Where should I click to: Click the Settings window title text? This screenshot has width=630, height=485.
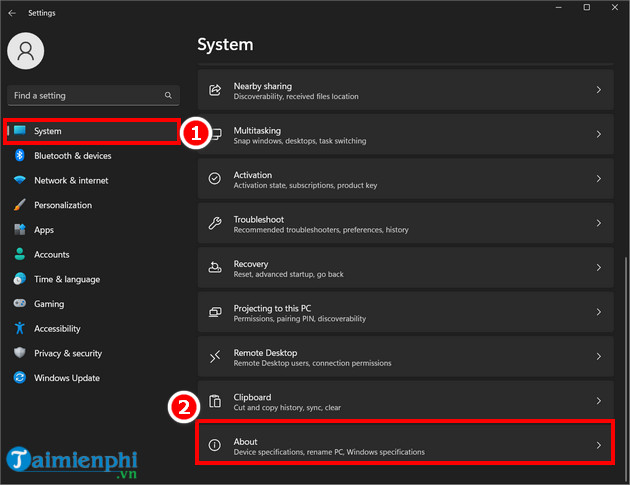click(x=42, y=13)
